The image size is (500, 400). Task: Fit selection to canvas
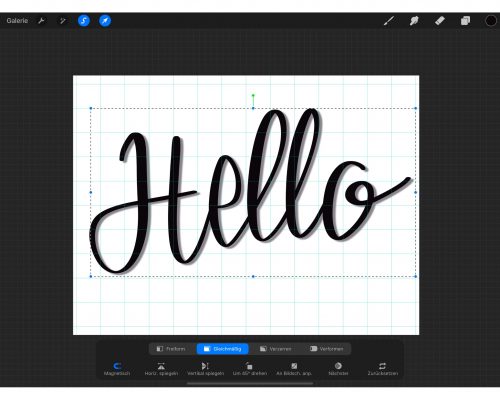[294, 369]
